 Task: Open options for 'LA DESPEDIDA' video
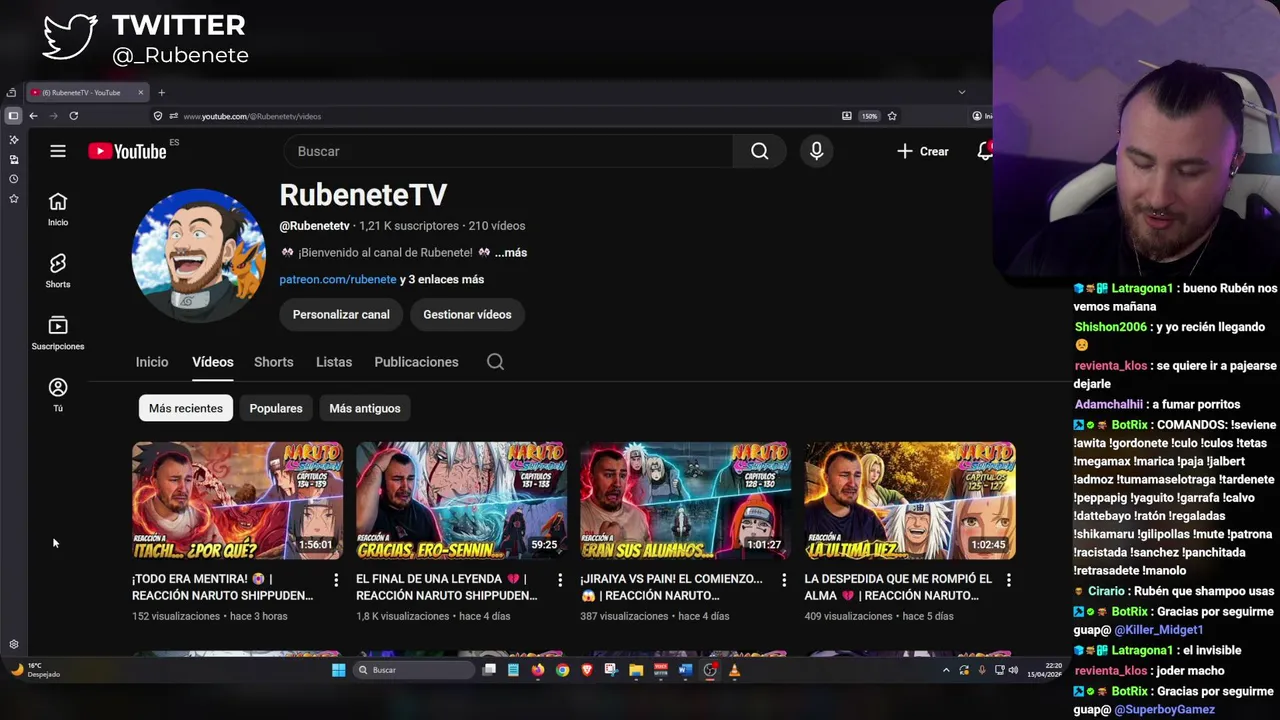1008,580
